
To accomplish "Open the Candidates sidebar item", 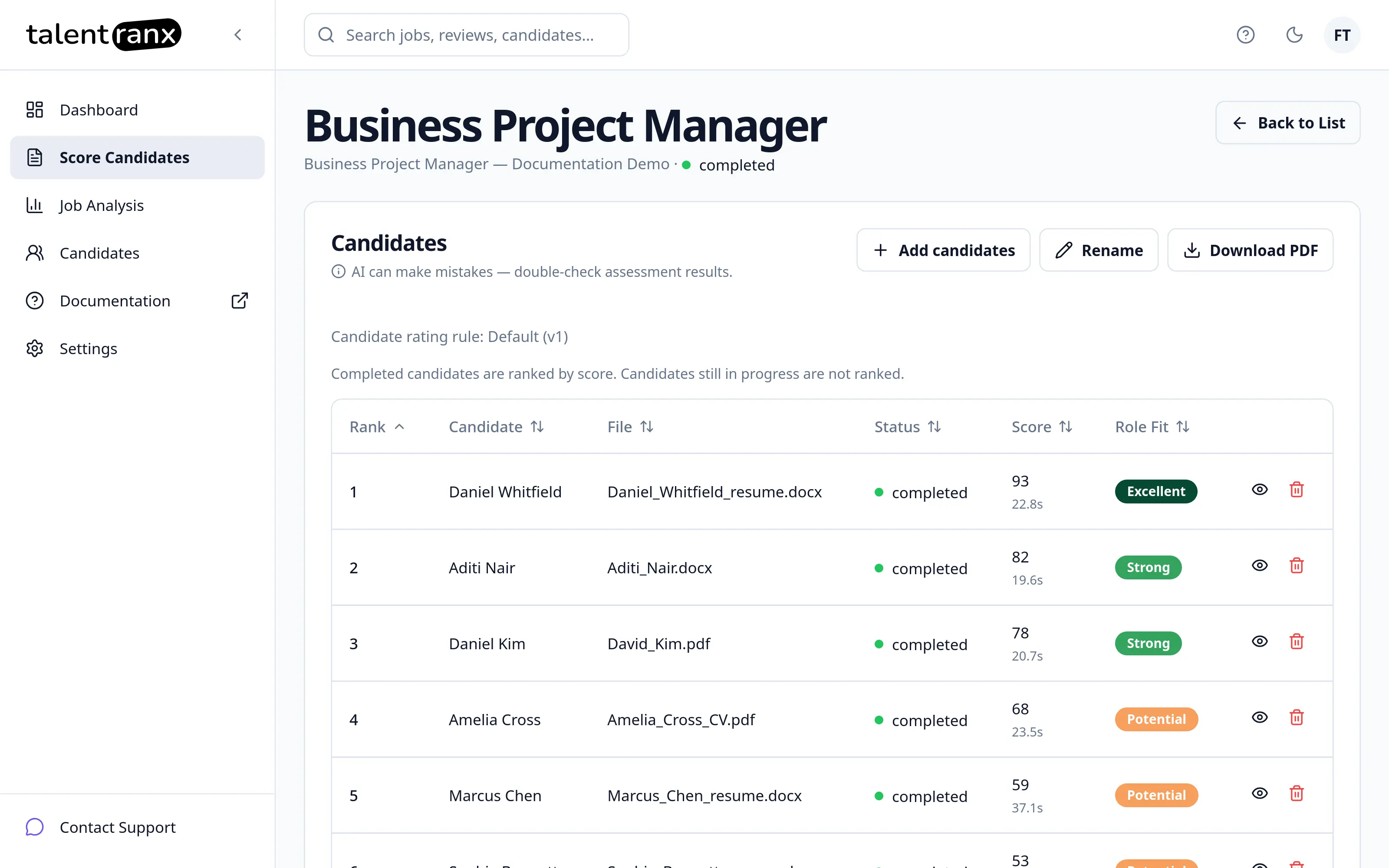I will click(x=137, y=253).
